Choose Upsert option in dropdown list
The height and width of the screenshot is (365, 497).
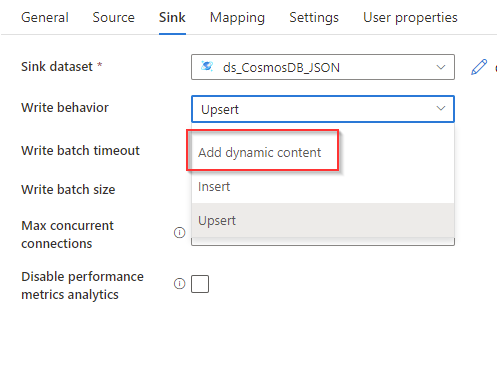323,220
